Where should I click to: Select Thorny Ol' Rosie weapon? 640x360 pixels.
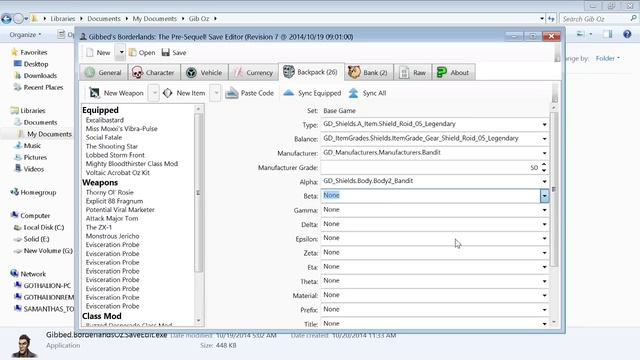point(109,192)
